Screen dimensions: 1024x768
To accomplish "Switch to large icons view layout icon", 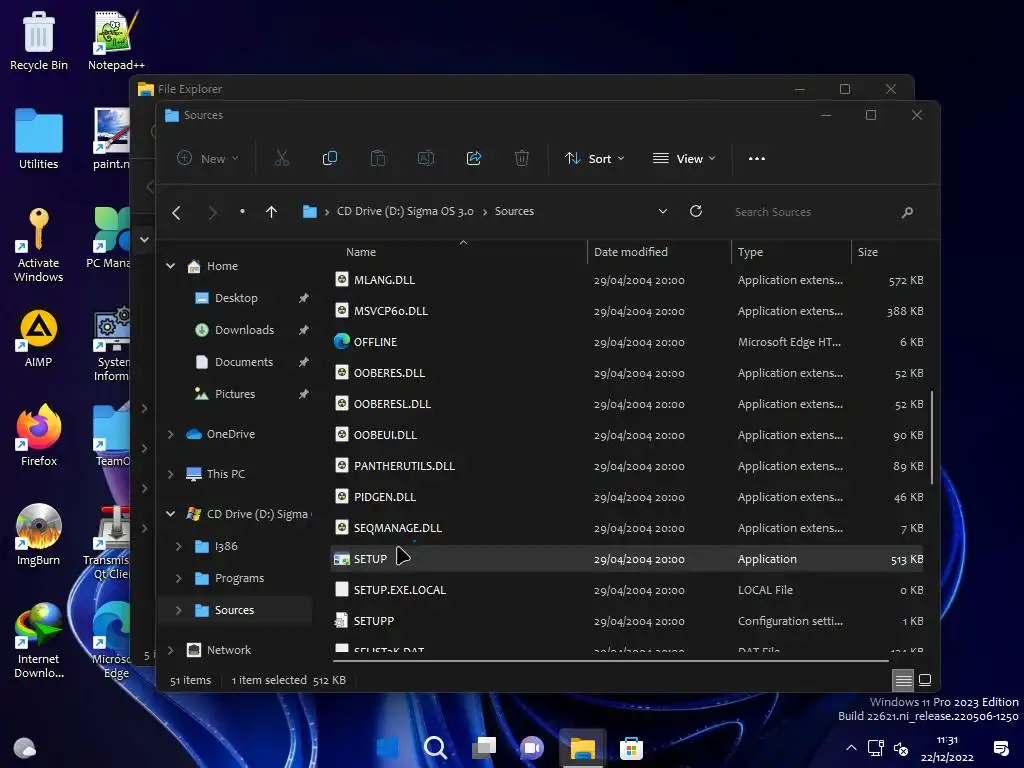I will click(925, 680).
